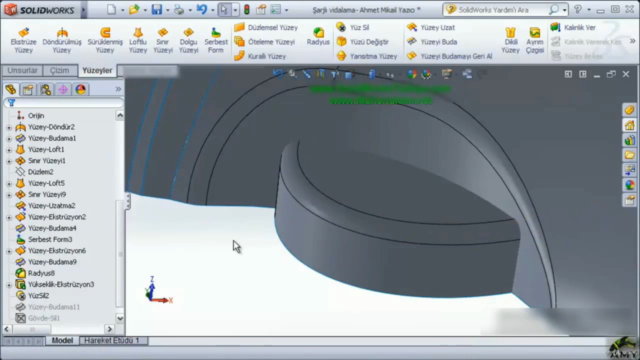640x360 pixels.
Task: Select the Yüzü Değiştir command
Action: point(362,42)
